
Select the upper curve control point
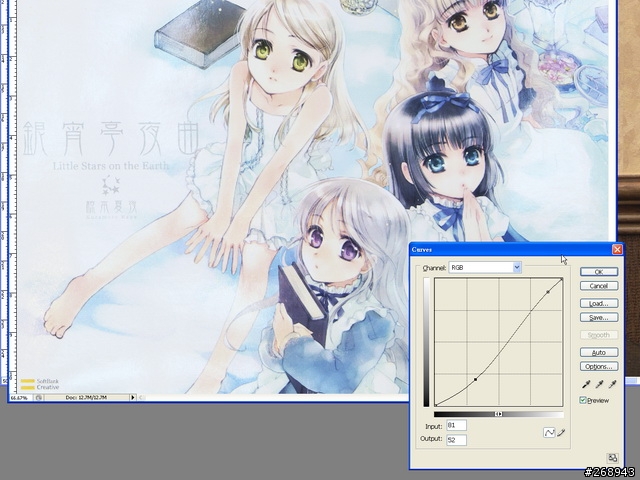click(x=548, y=292)
